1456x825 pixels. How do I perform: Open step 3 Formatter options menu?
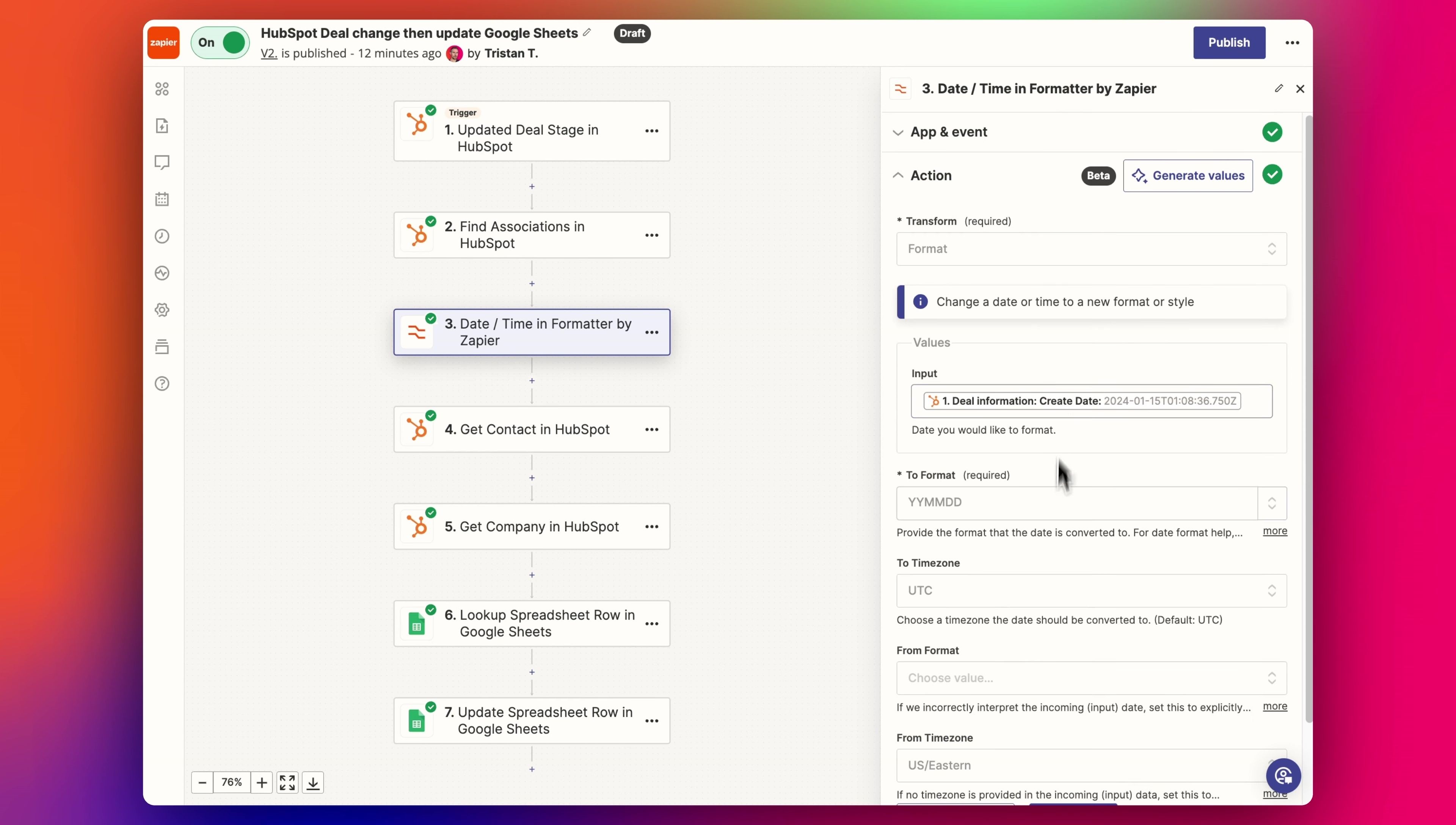point(651,332)
